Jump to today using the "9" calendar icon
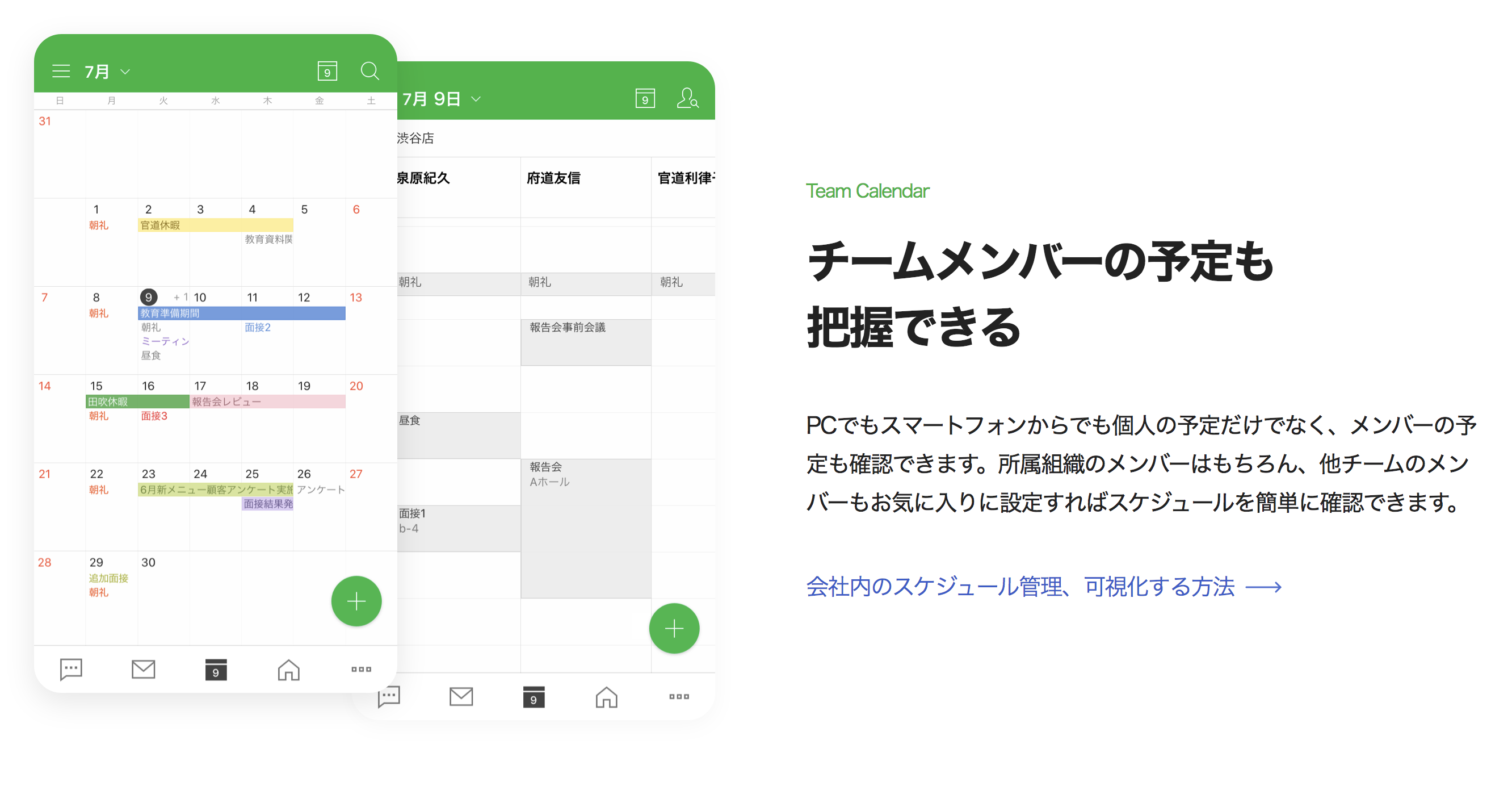This screenshot has width=1512, height=786. (x=327, y=70)
